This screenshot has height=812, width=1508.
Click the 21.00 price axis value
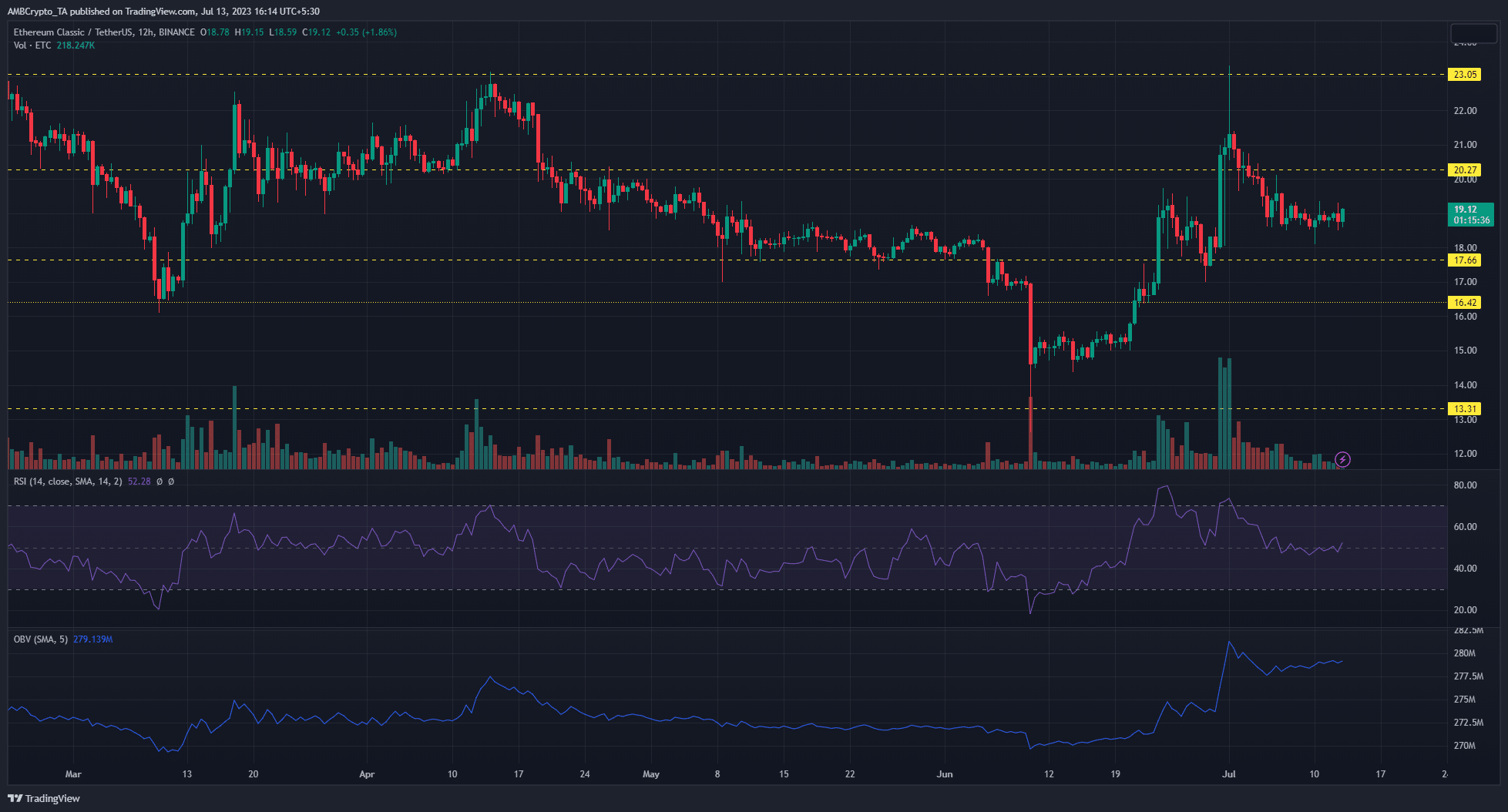click(1465, 145)
